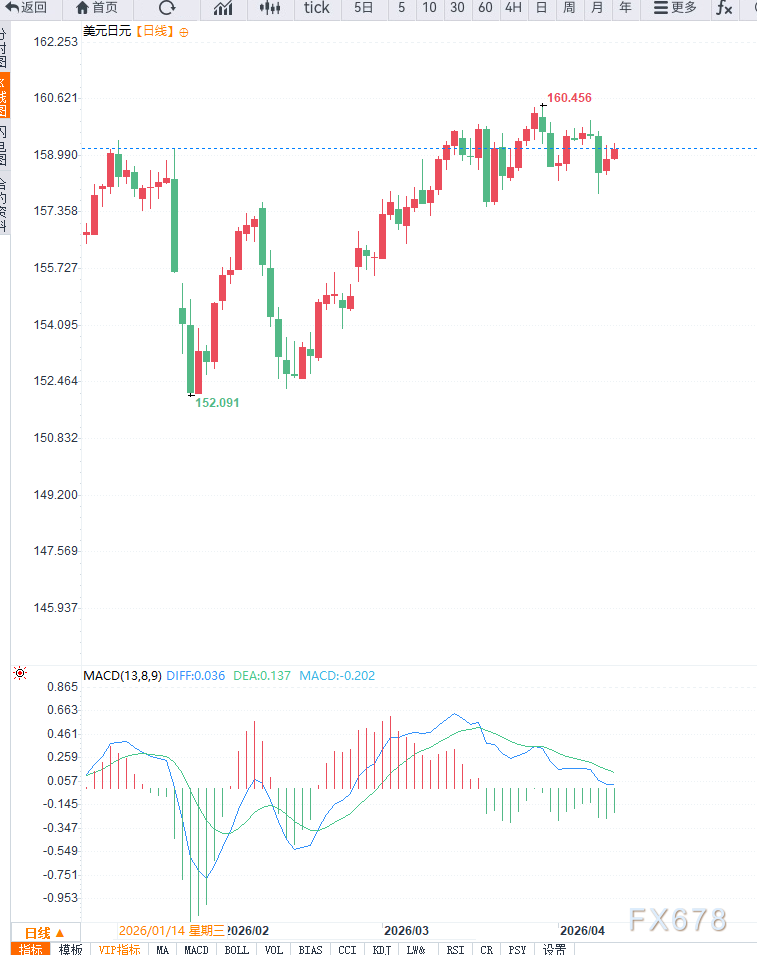Go to 首页 home page

(96, 8)
